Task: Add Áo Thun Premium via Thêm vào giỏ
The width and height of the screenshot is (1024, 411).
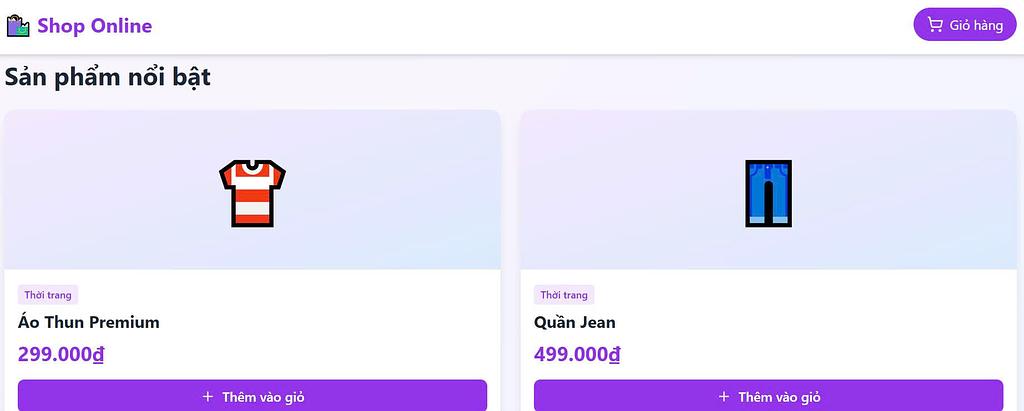Action: (252, 396)
